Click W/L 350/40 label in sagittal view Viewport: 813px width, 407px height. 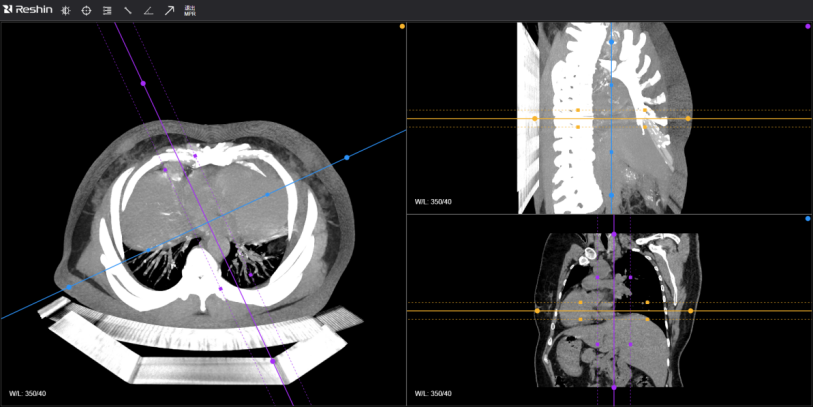coord(432,202)
